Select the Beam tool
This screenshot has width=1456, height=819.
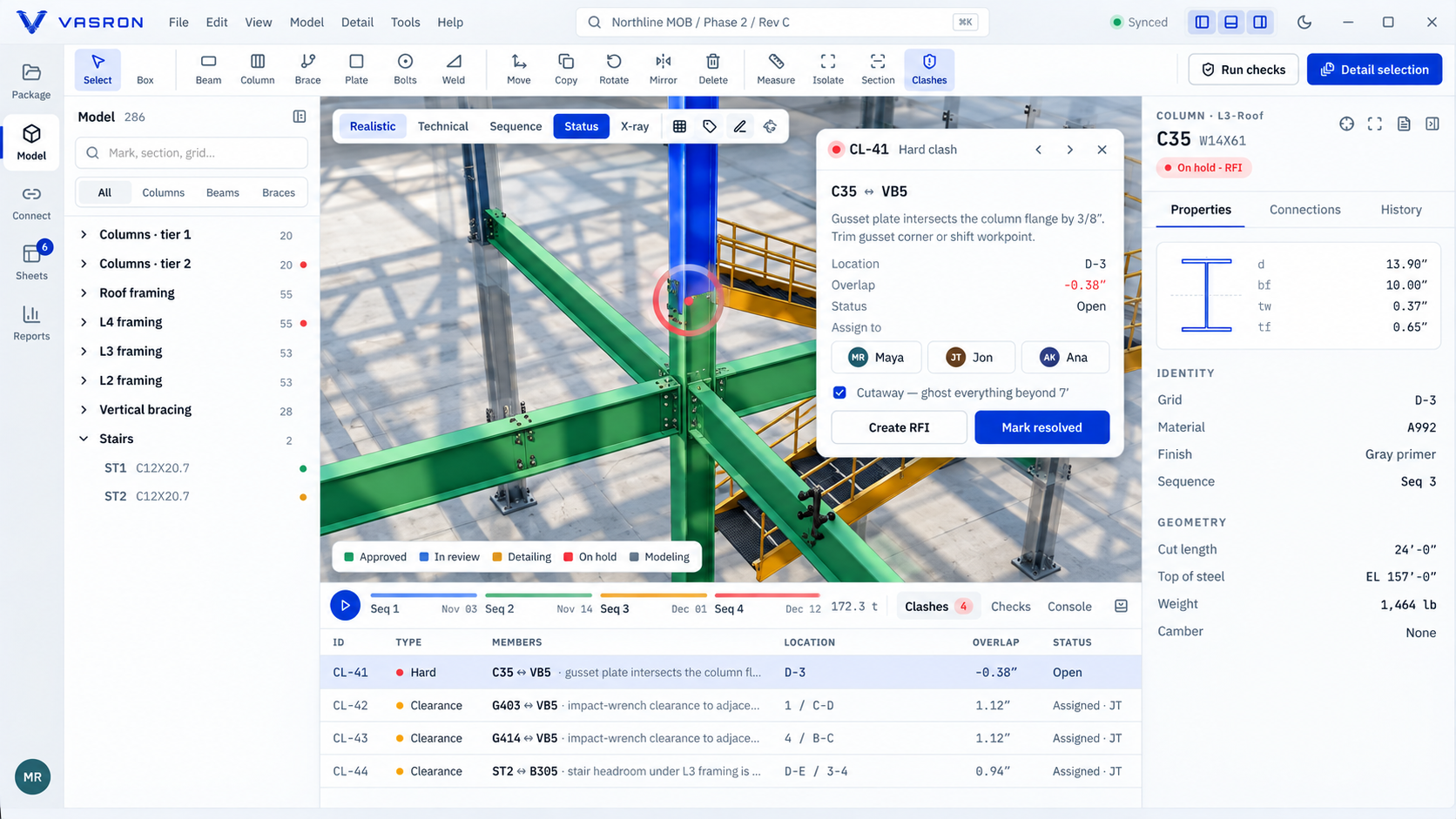click(208, 70)
